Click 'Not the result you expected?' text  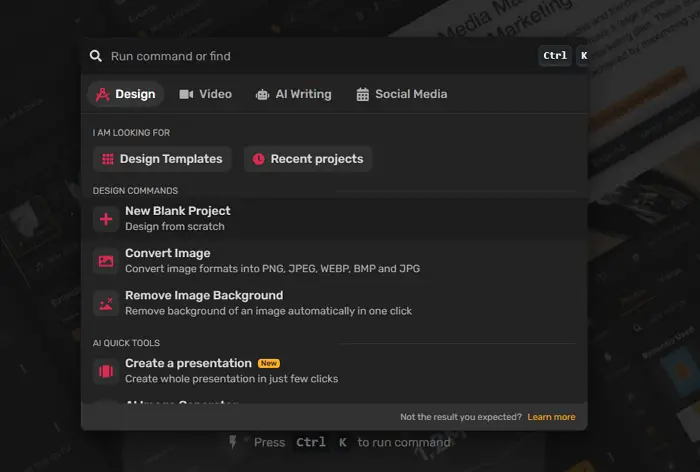tap(461, 417)
